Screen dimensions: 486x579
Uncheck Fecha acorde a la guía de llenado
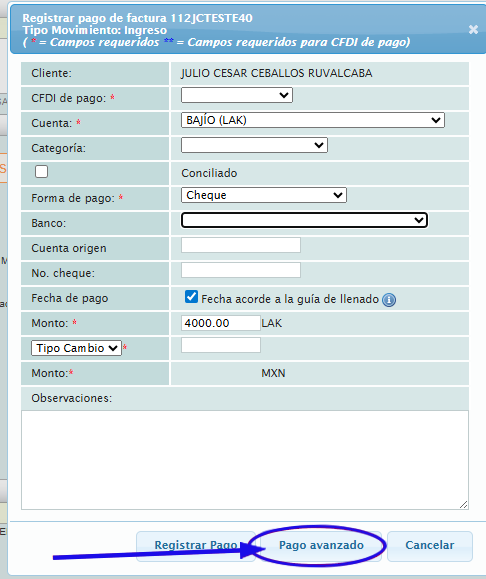coord(191,297)
